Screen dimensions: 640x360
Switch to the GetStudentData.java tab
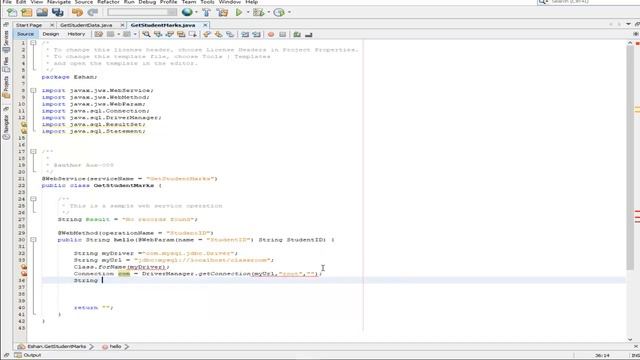86,25
